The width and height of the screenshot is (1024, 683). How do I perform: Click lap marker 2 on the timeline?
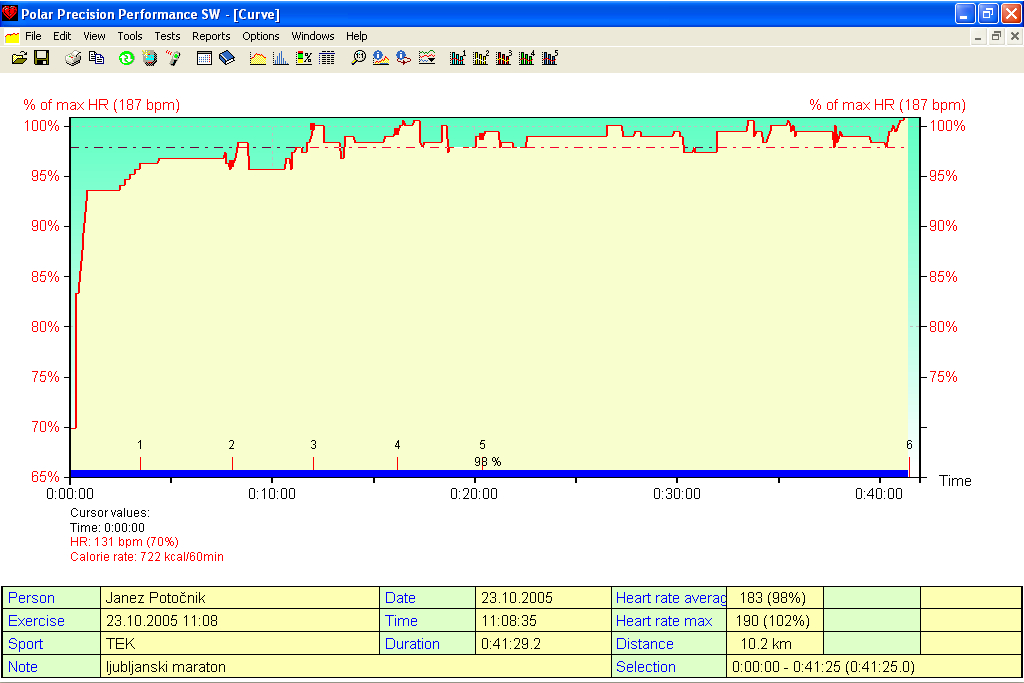coord(232,456)
